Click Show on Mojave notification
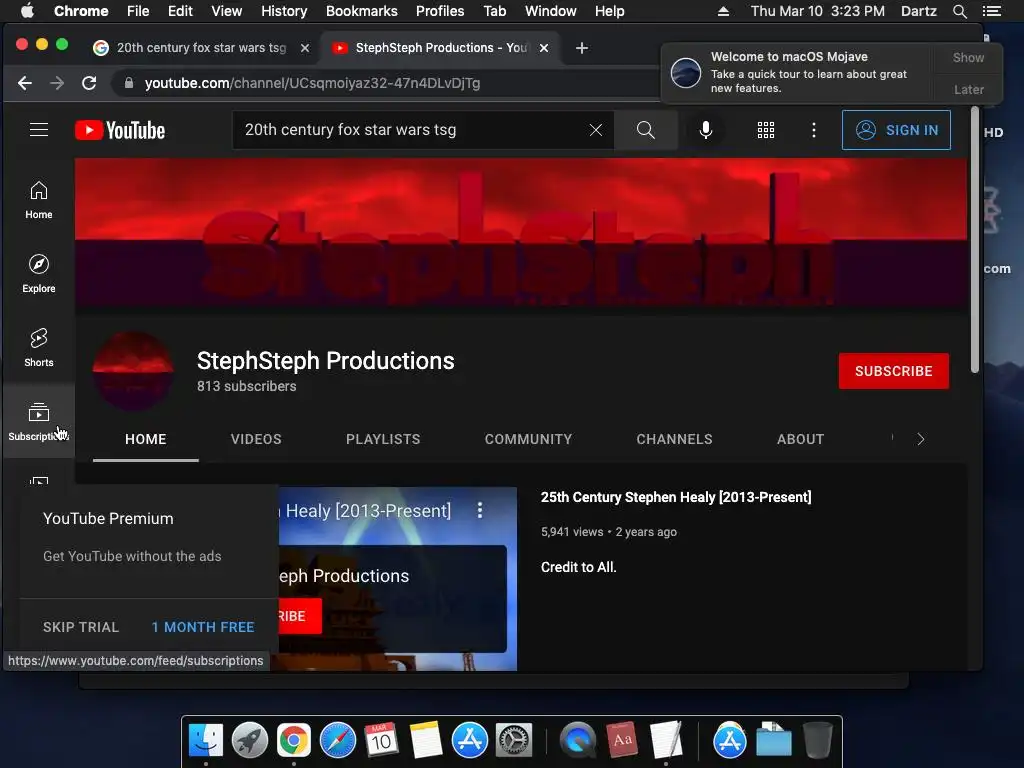 coord(968,57)
